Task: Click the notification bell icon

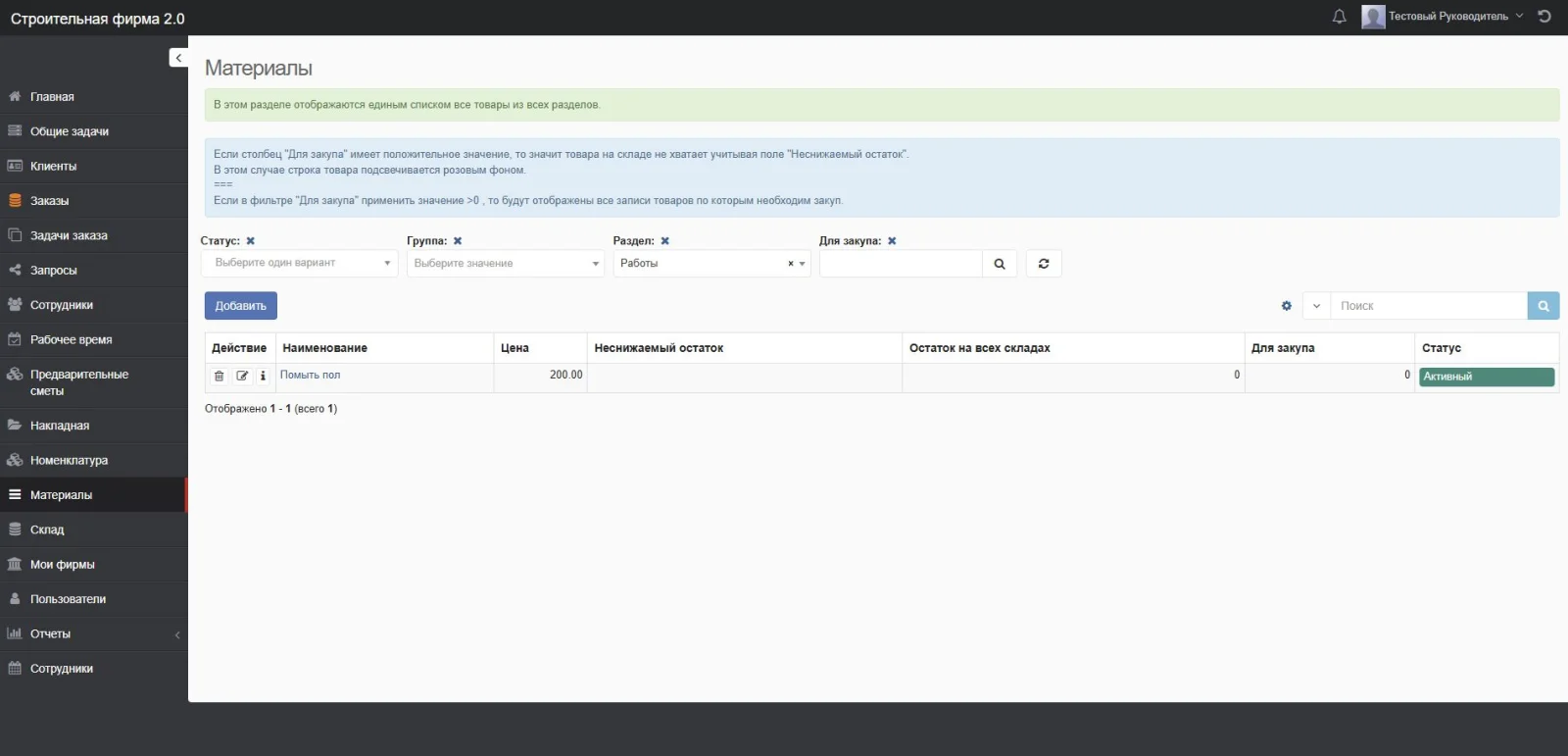Action: pos(1339,17)
